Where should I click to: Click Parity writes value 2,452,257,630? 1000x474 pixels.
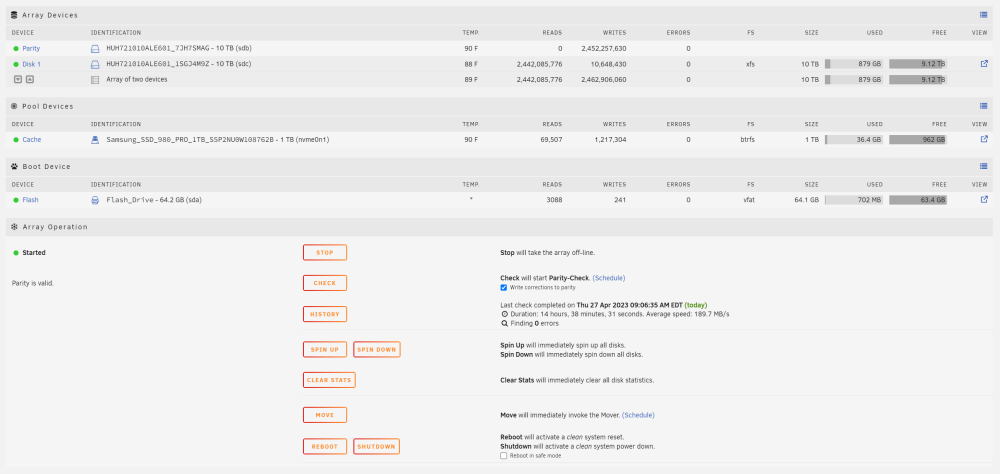coord(603,48)
